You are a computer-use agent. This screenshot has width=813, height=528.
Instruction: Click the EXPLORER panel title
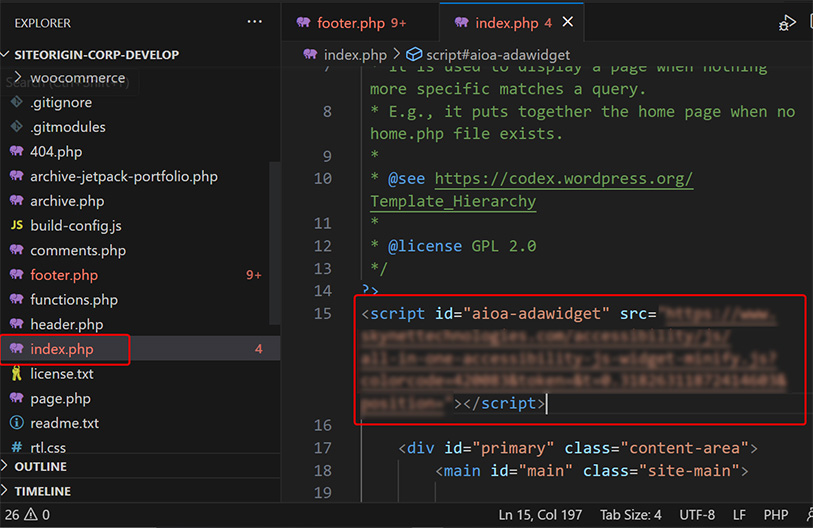point(43,23)
